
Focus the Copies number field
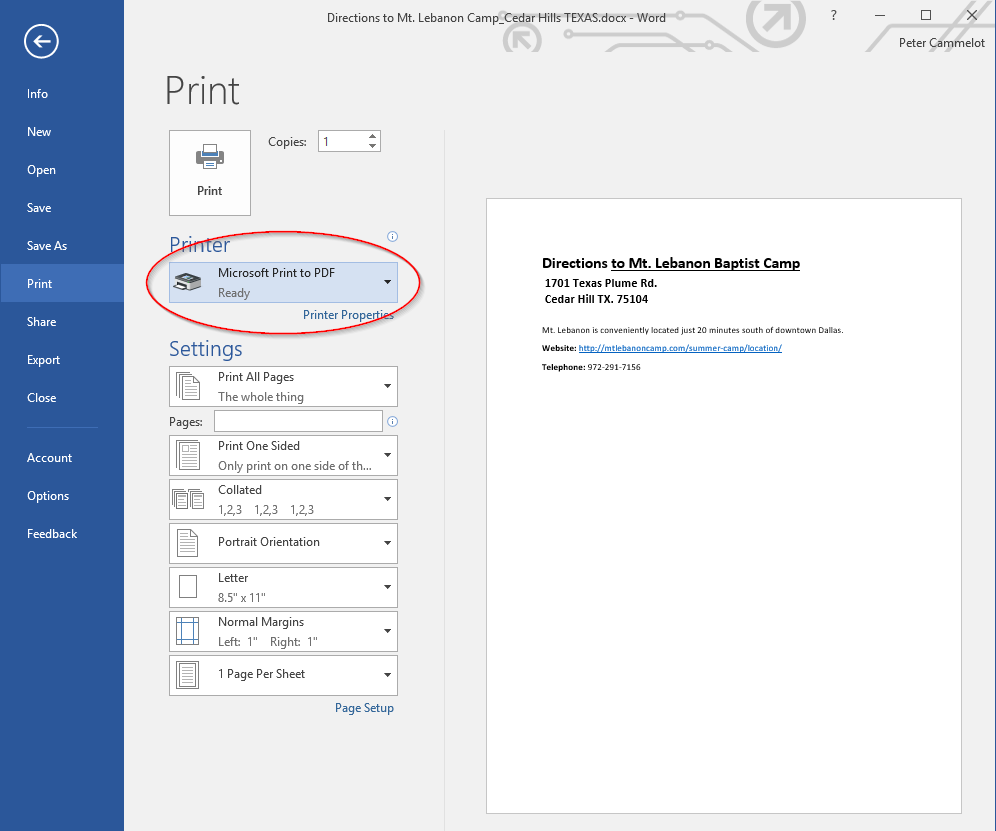pyautogui.click(x=342, y=142)
